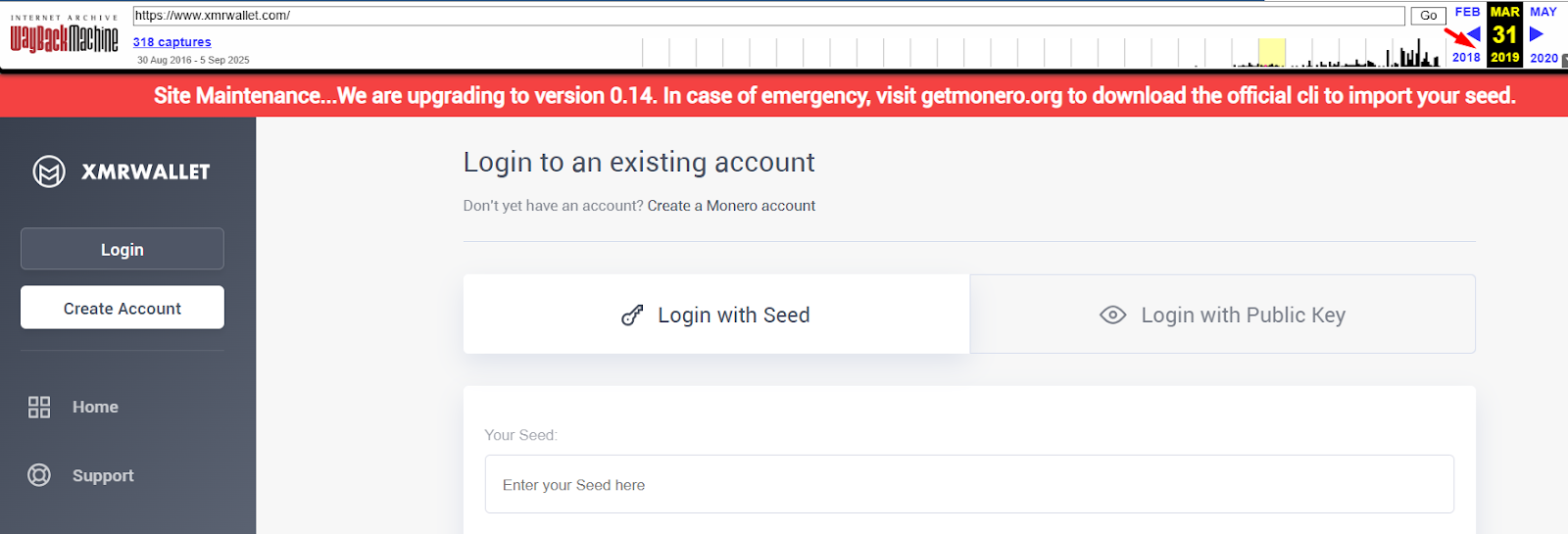The image size is (1568, 534).
Task: Focus the Wayback URL address field
Action: (768, 16)
